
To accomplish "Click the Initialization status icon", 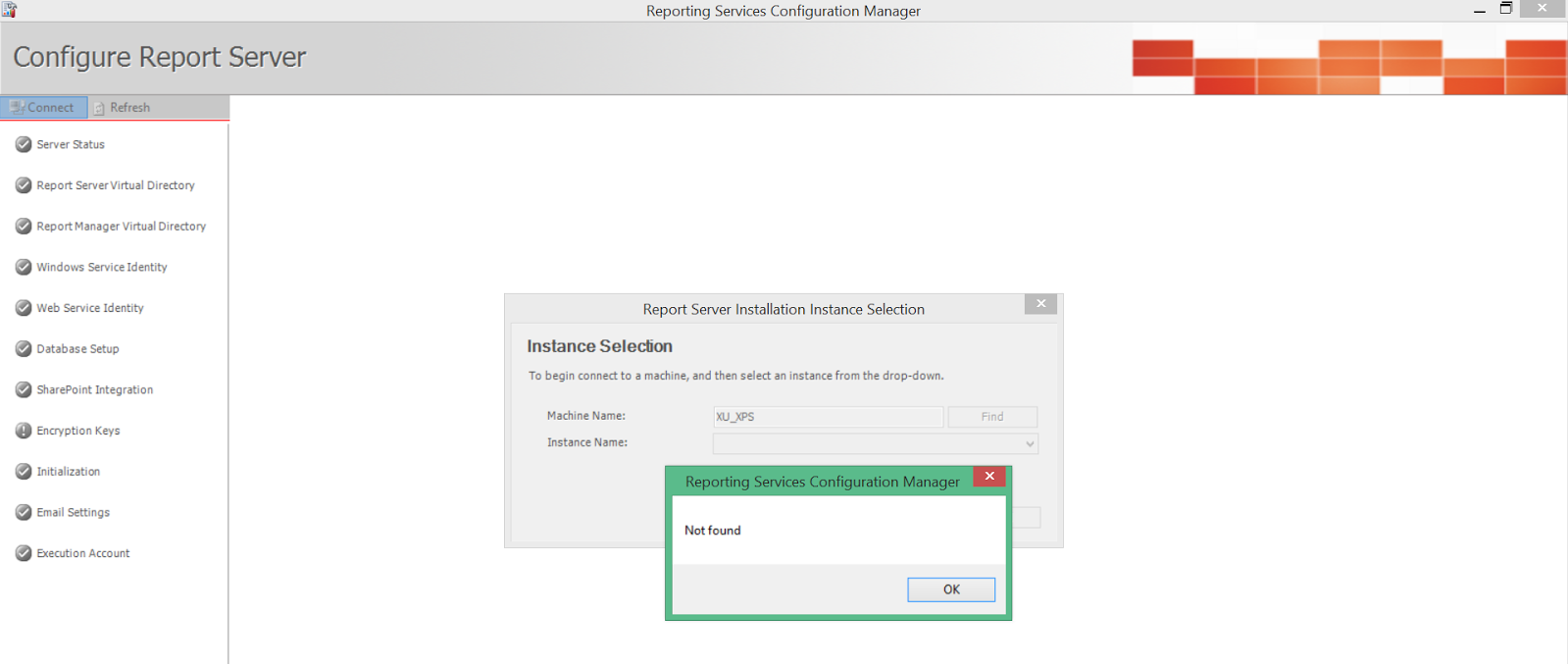I will [x=24, y=471].
